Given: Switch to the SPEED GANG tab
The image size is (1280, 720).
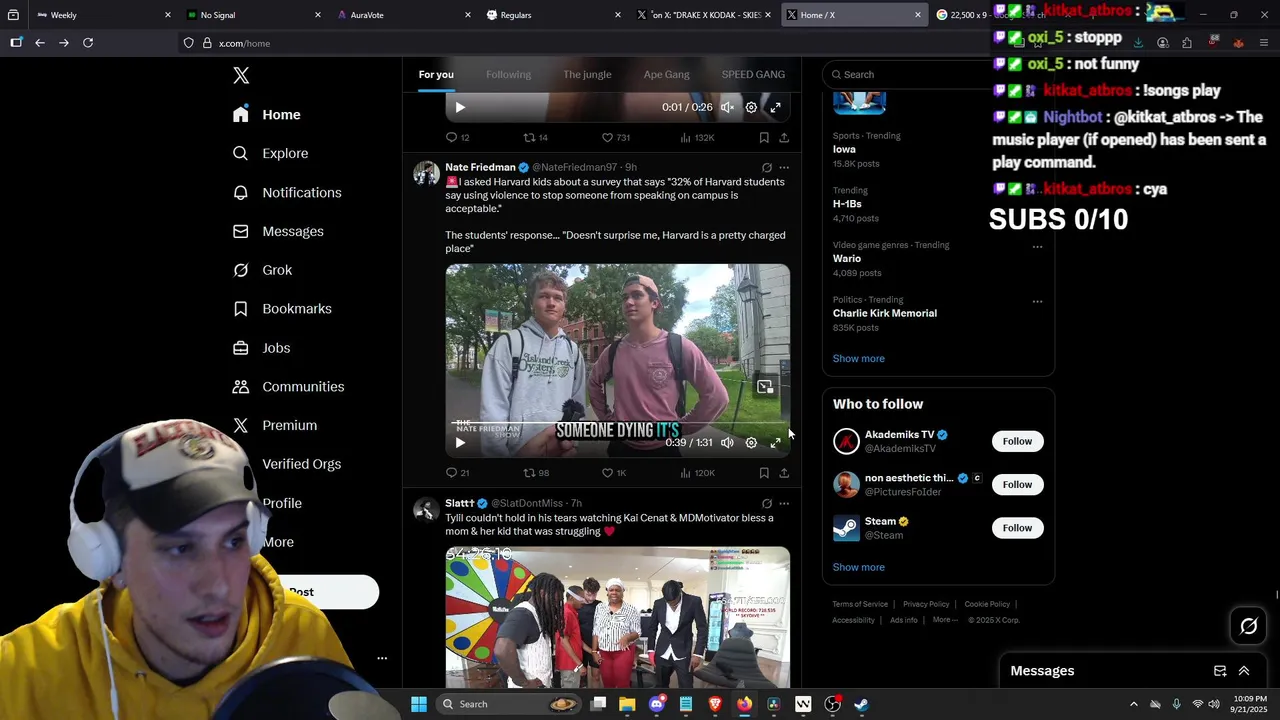Looking at the screenshot, I should 753,75.
